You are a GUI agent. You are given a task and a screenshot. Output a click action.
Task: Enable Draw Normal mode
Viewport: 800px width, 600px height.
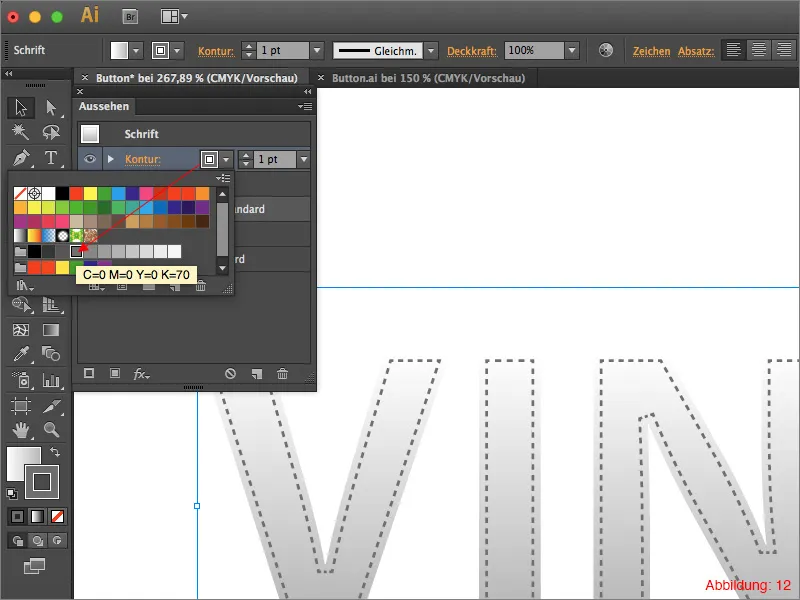[17, 541]
